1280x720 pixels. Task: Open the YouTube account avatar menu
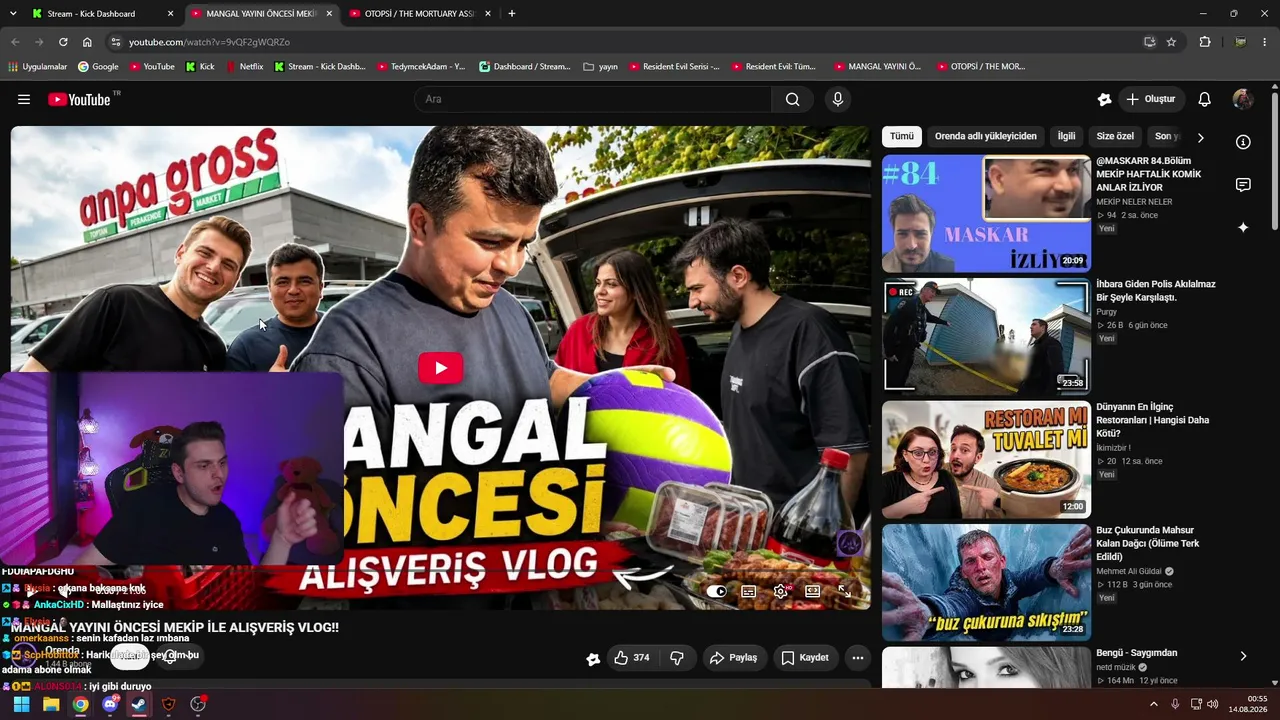point(1243,99)
